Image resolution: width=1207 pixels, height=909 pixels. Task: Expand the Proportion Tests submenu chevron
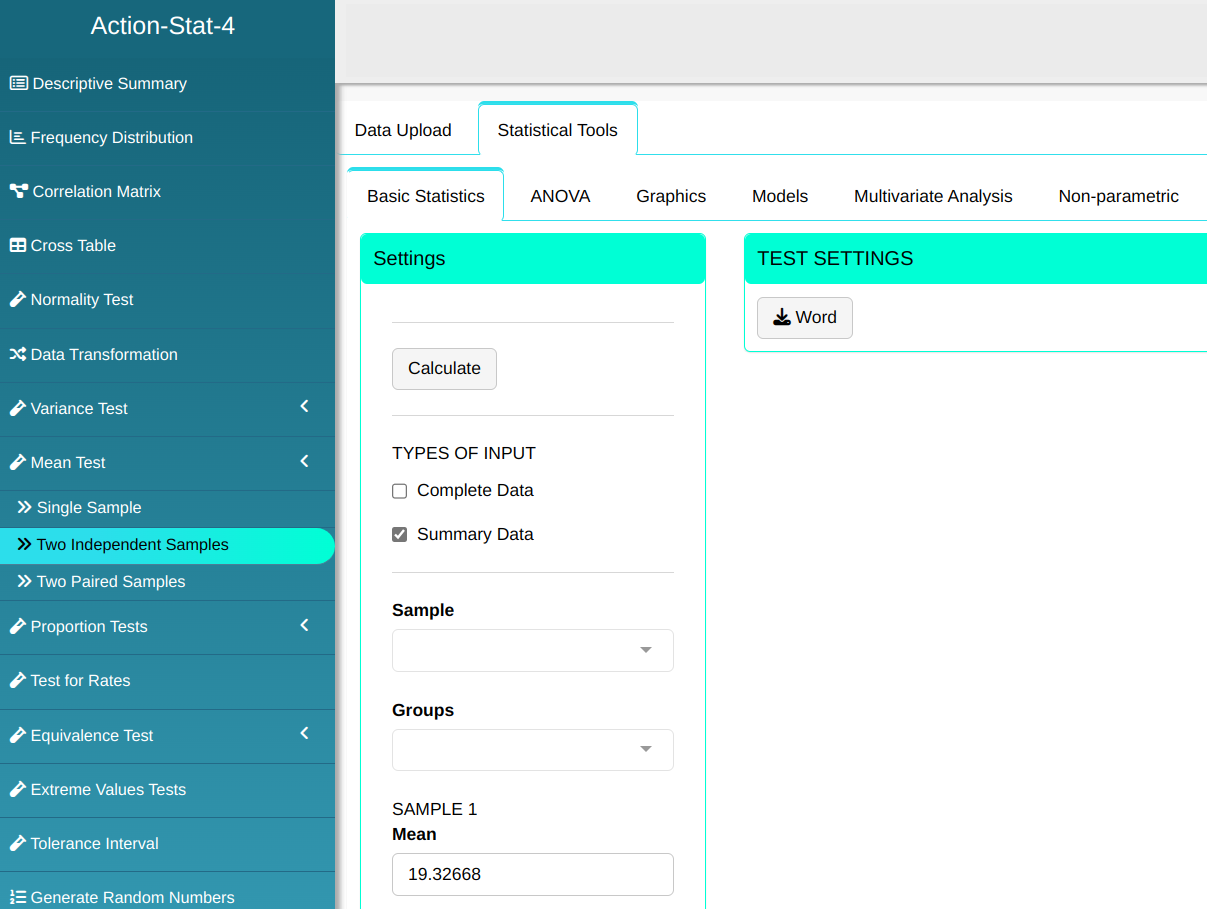(304, 625)
